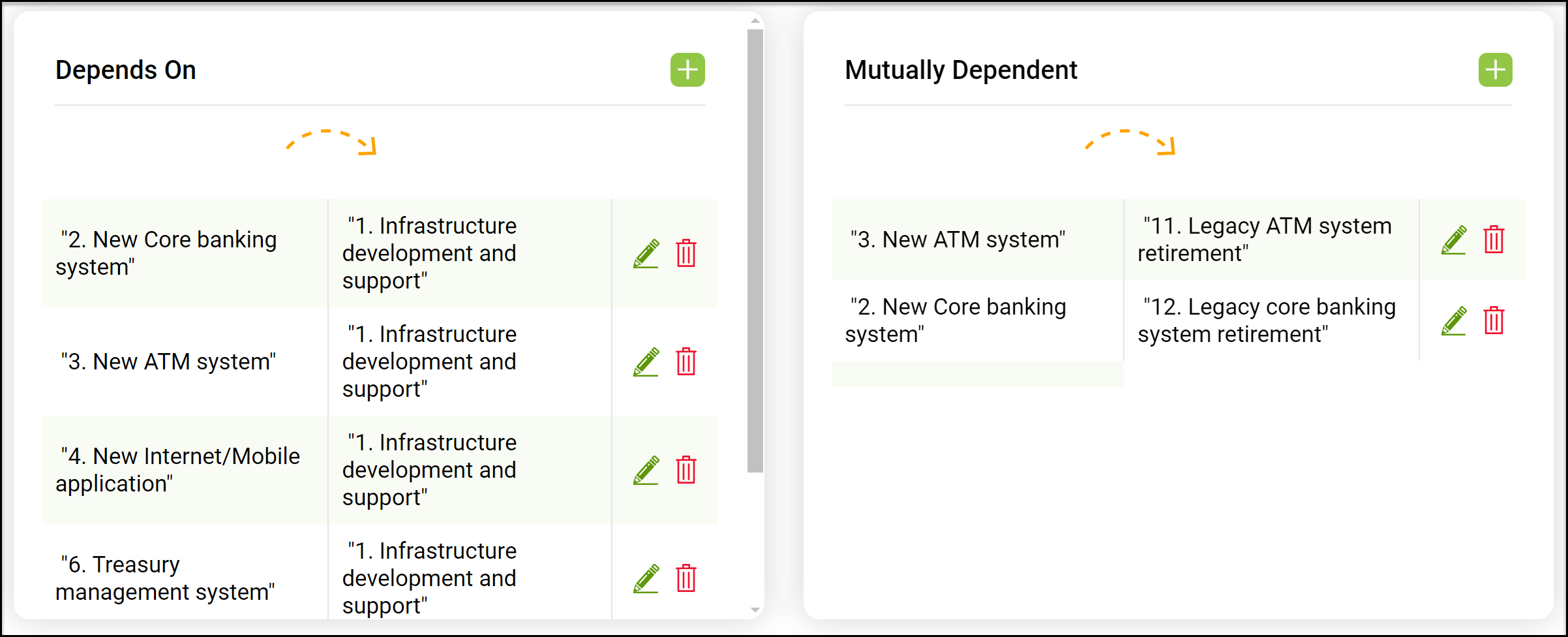This screenshot has width=1568, height=637.
Task: Delete the "6. Treasury management system" dependency
Action: coord(686,578)
